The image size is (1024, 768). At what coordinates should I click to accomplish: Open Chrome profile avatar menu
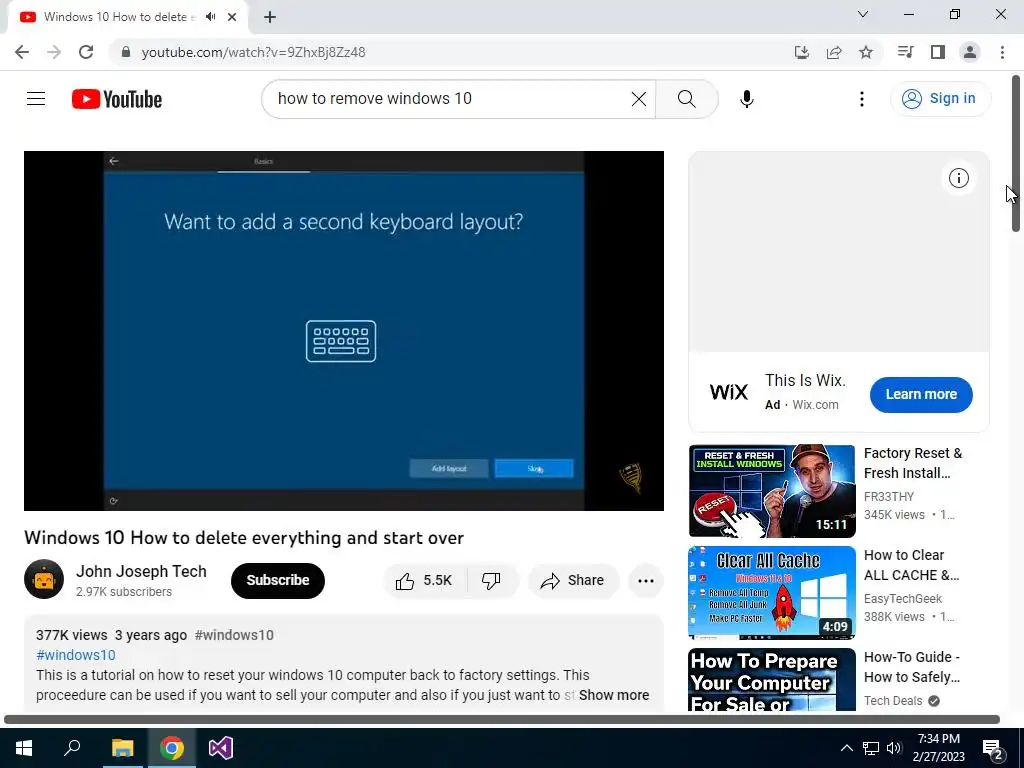click(970, 52)
